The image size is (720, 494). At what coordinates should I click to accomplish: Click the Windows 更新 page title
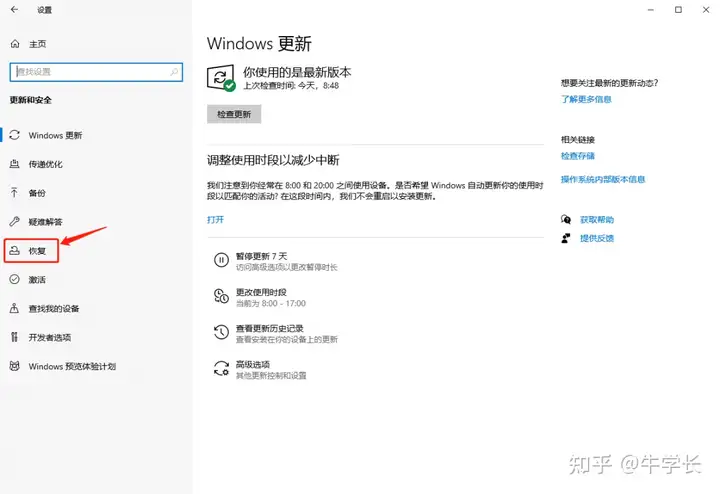tap(259, 44)
